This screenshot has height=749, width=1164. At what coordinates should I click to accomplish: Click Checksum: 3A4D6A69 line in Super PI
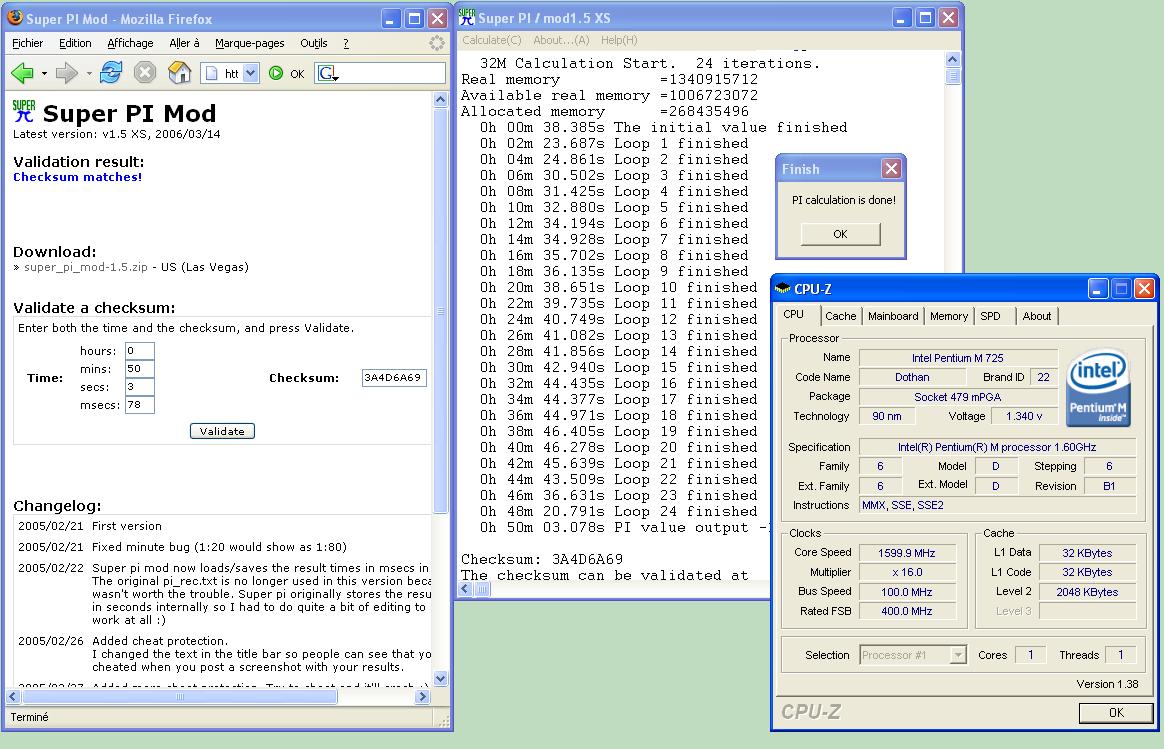[542, 560]
